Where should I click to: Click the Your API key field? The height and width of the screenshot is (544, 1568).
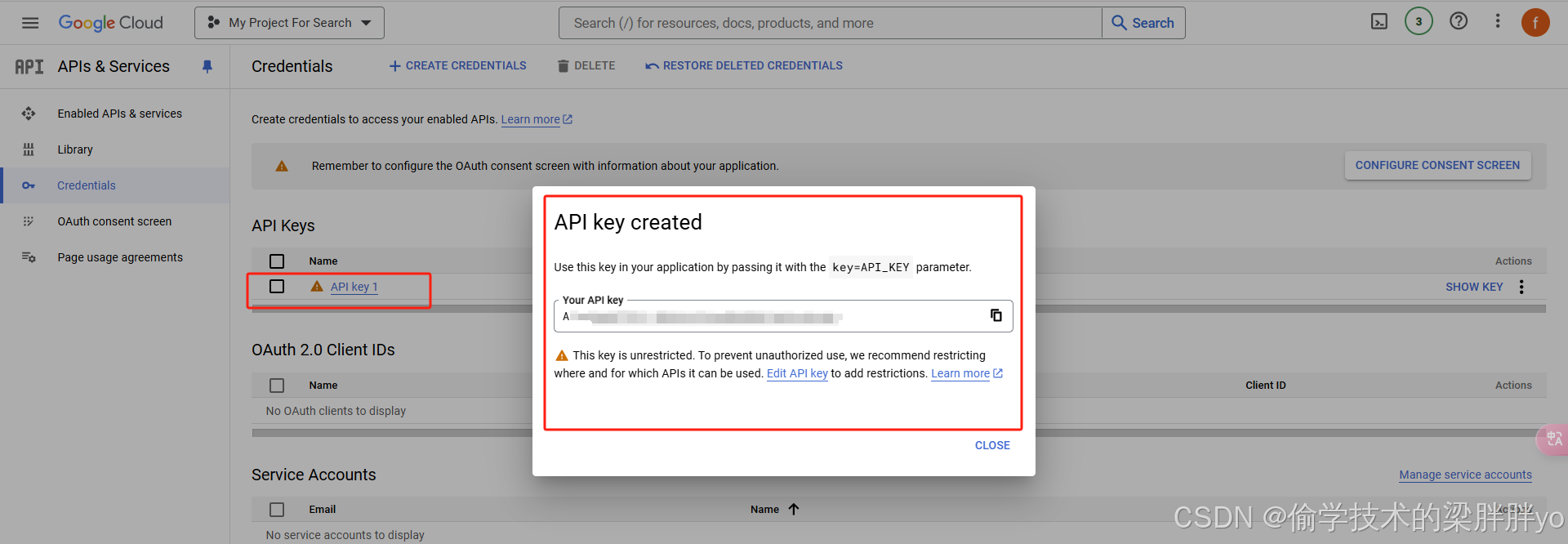point(783,316)
